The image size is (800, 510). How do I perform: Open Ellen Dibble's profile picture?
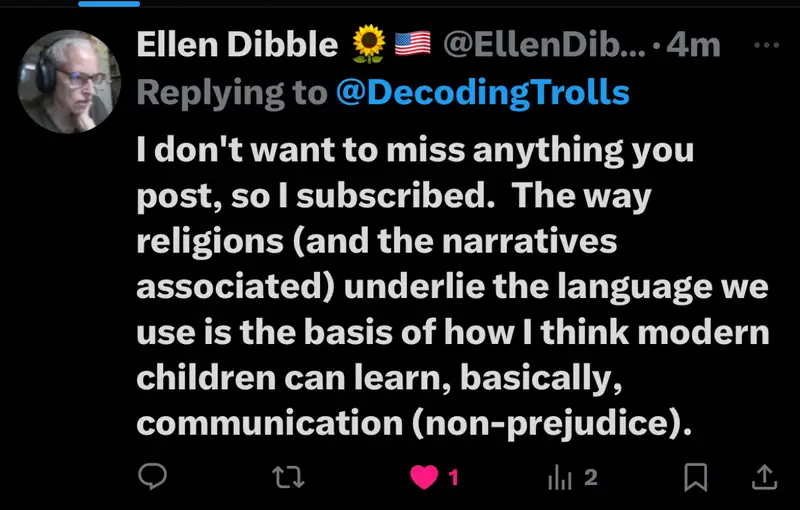[x=69, y=82]
